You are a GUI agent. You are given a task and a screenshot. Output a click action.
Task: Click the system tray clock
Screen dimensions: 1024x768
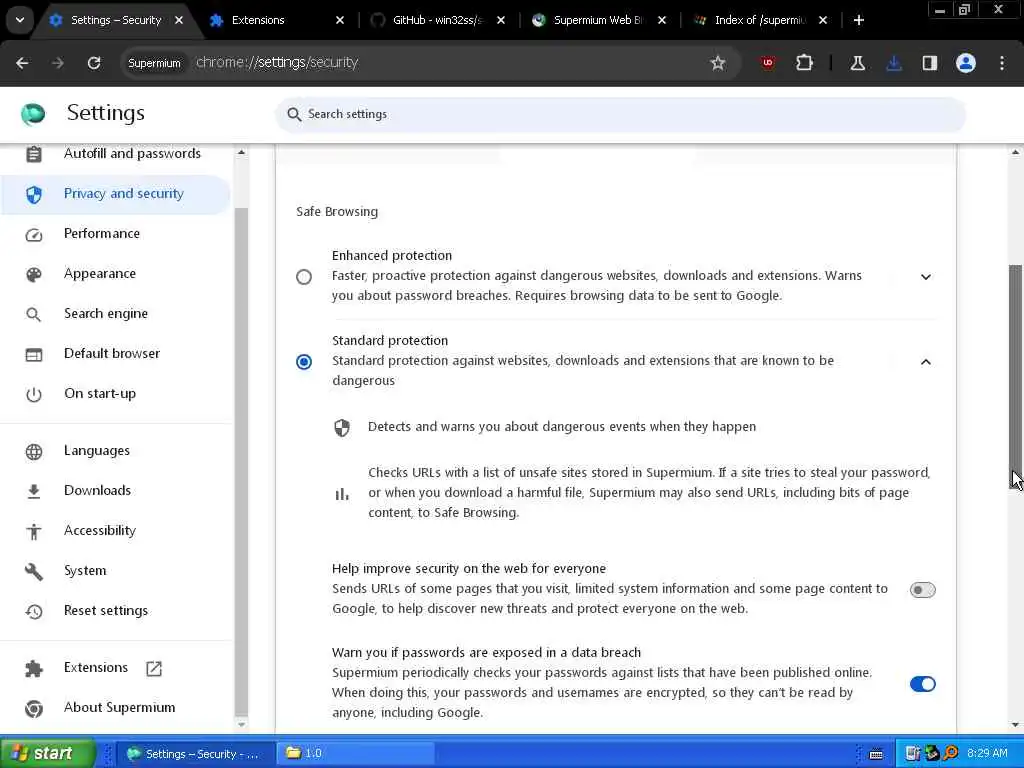987,754
